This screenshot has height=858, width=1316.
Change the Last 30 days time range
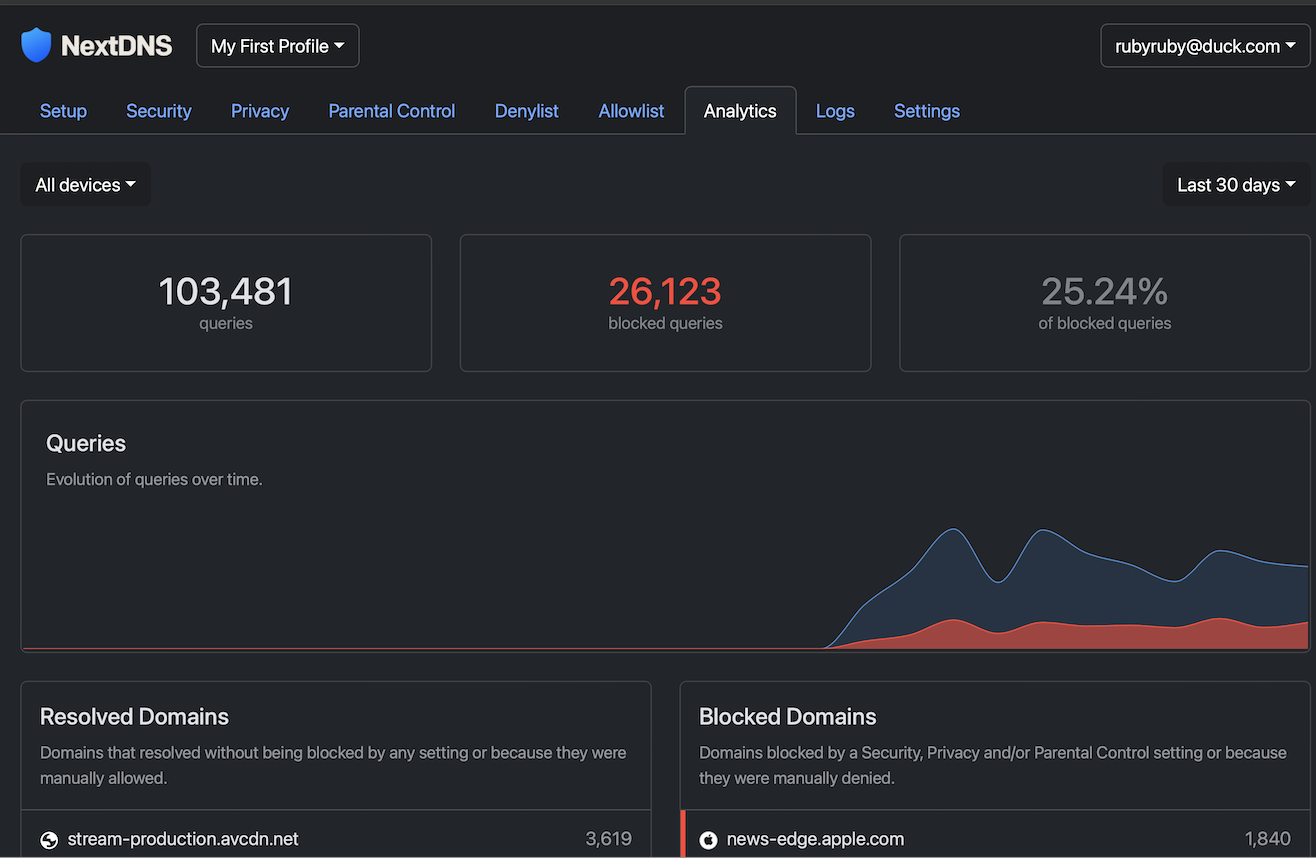click(1236, 185)
